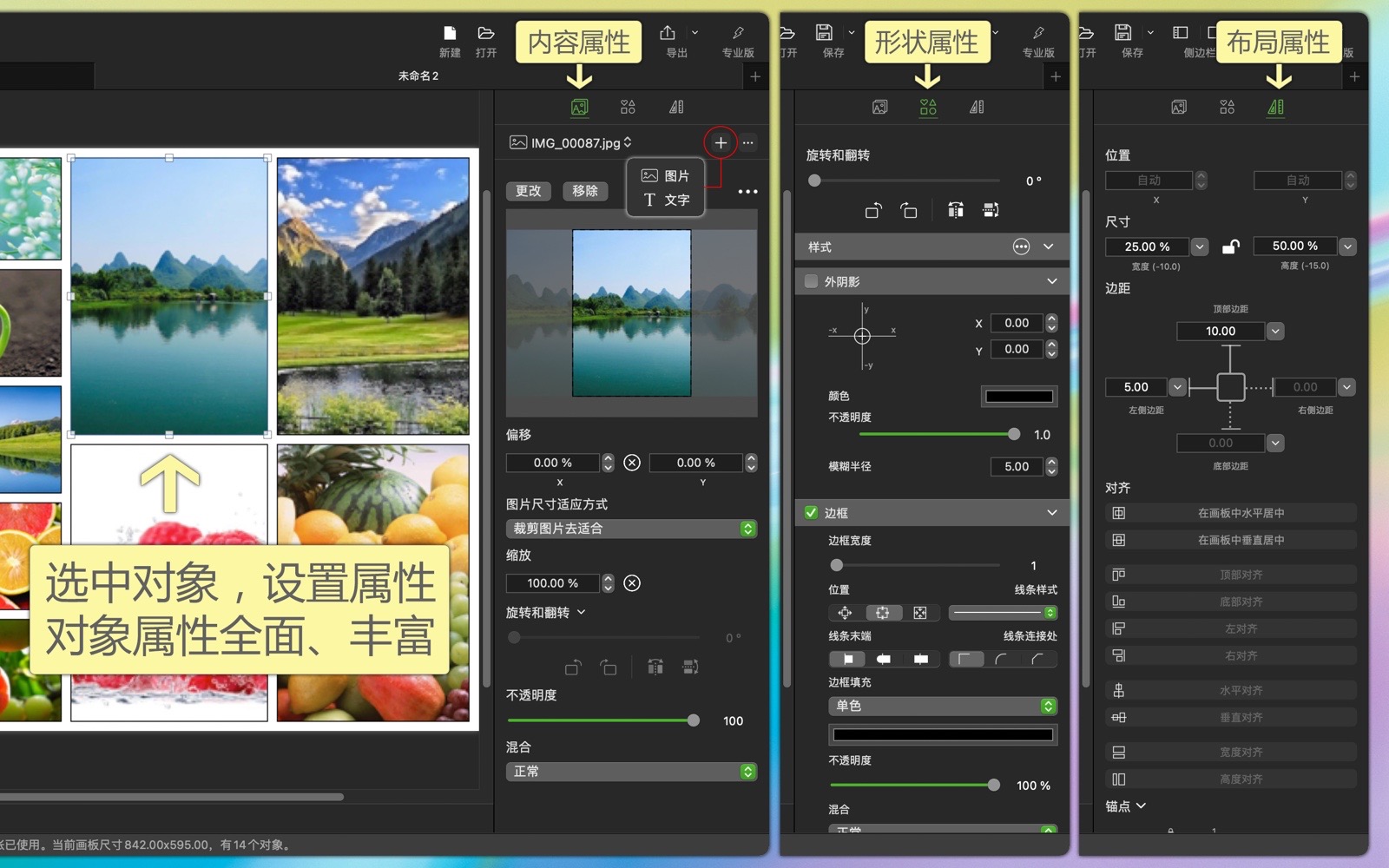The image size is (1389, 868).
Task: Click the 更改 (Change) button
Action: [x=528, y=191]
